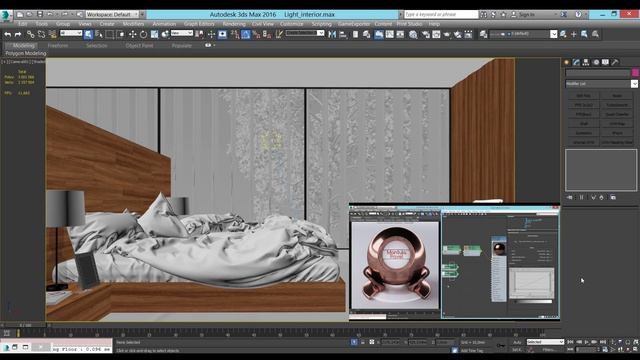Toggle the Percent Snap button

256,35
